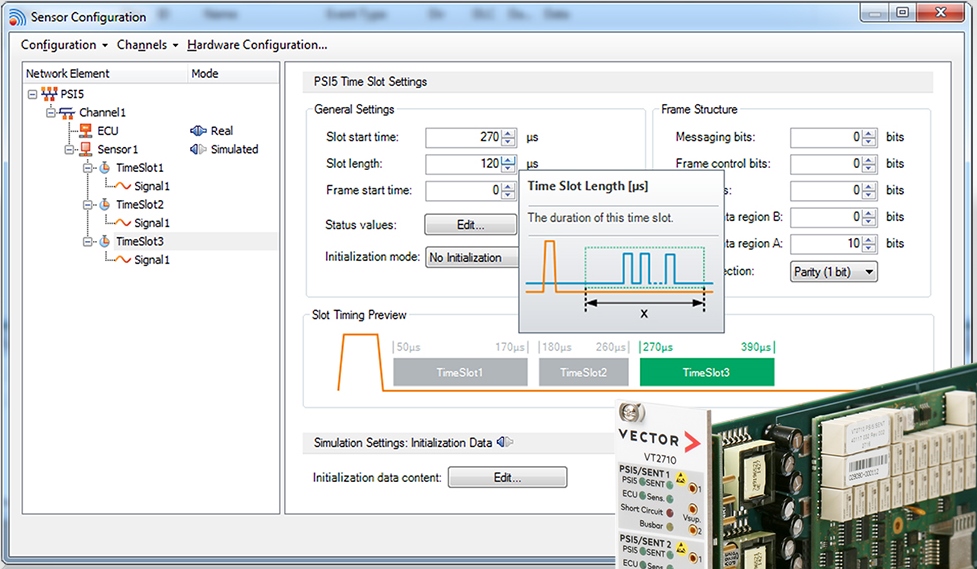Click the Sensor1 icon in tree
Viewport: 977px width, 569px height.
(x=85, y=149)
